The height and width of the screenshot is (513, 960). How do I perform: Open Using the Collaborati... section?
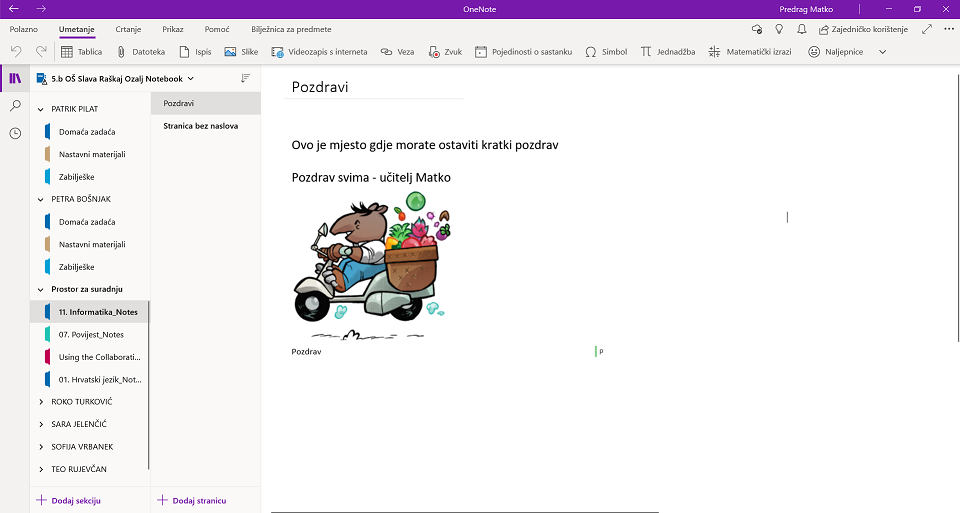click(89, 357)
